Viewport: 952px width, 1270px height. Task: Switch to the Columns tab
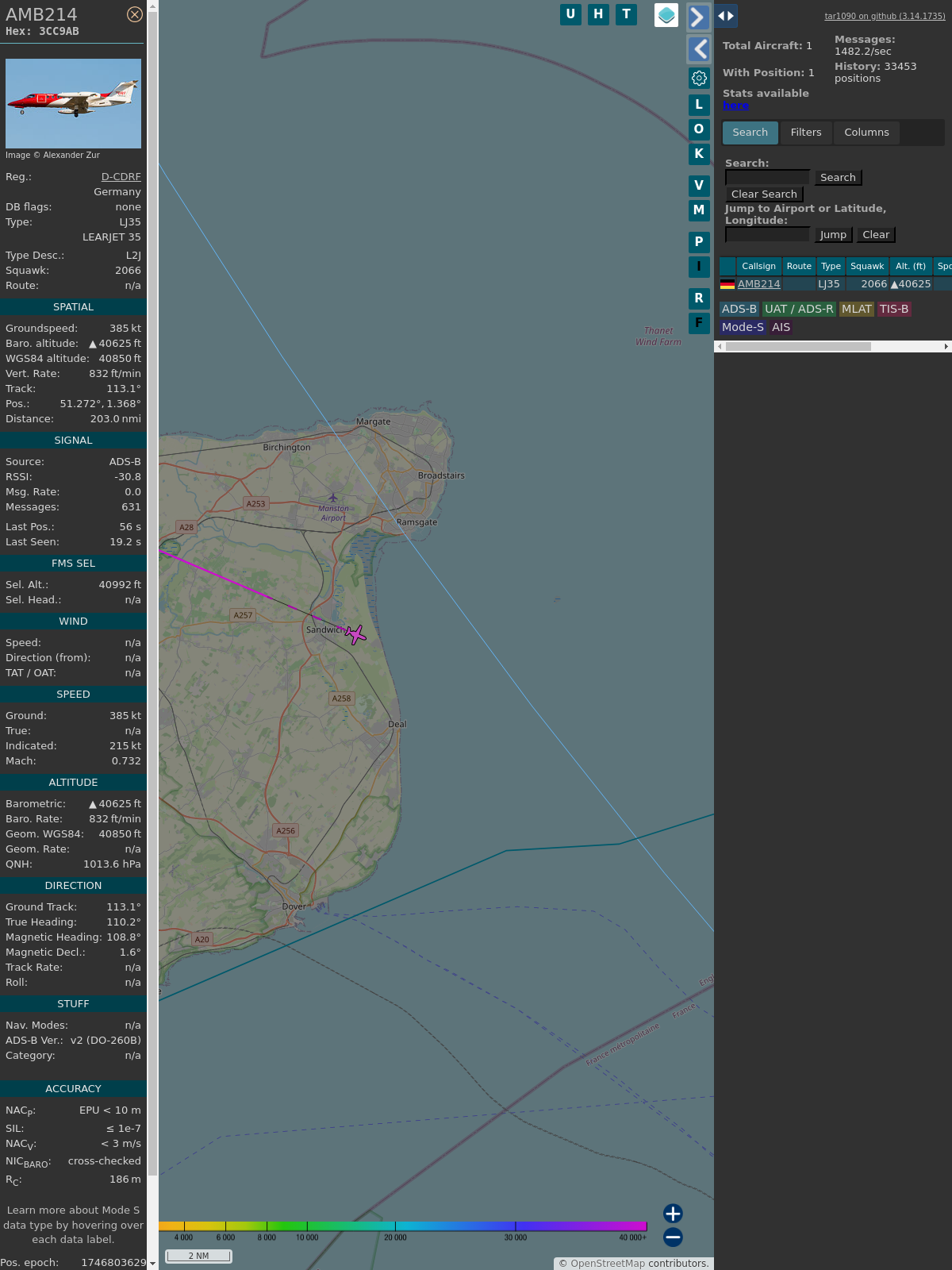tap(866, 133)
